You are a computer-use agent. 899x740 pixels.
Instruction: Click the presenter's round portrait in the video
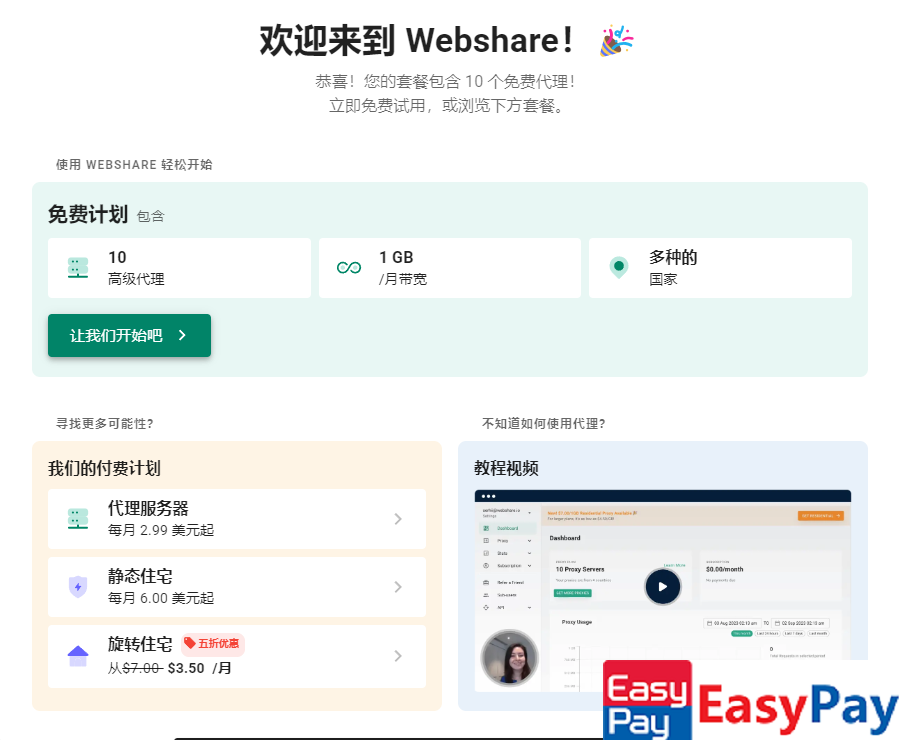(509, 658)
